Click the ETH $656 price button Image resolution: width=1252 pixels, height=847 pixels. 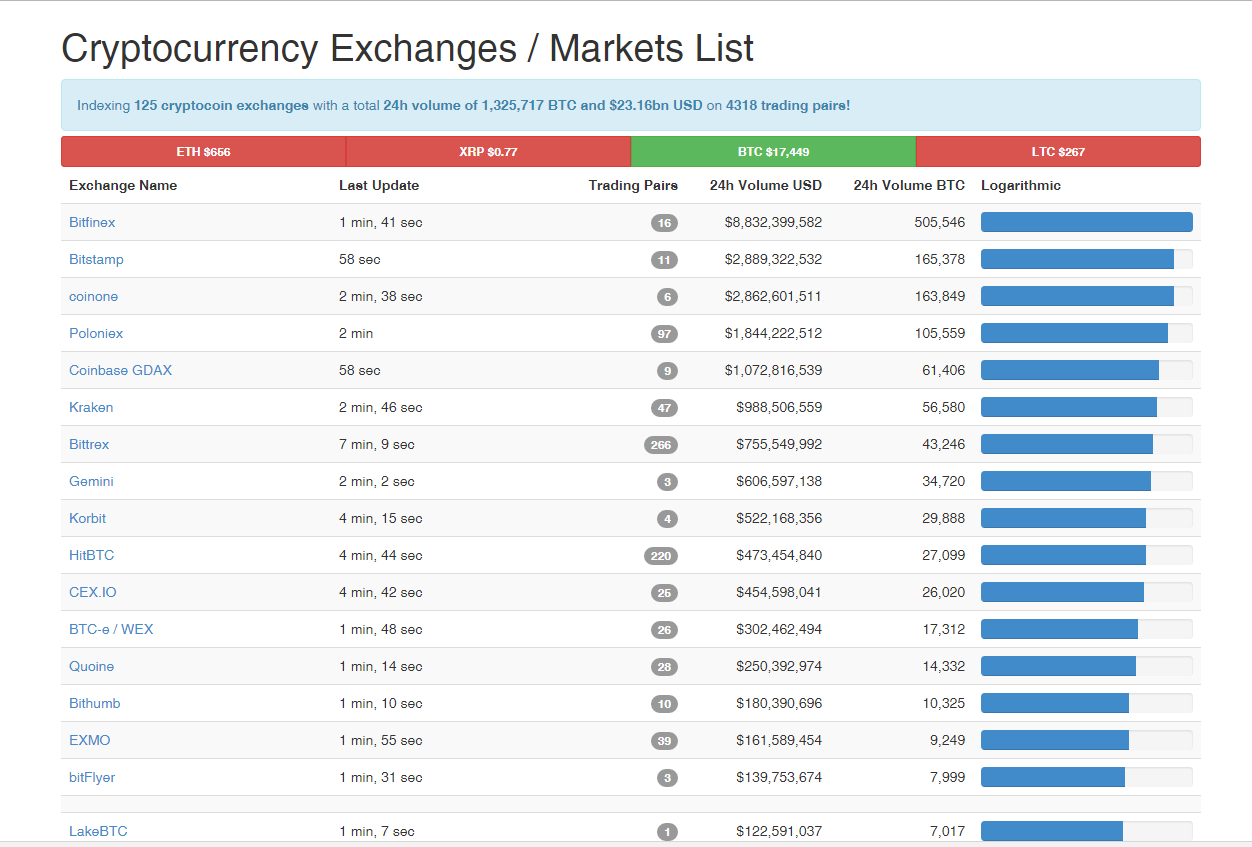coord(203,152)
